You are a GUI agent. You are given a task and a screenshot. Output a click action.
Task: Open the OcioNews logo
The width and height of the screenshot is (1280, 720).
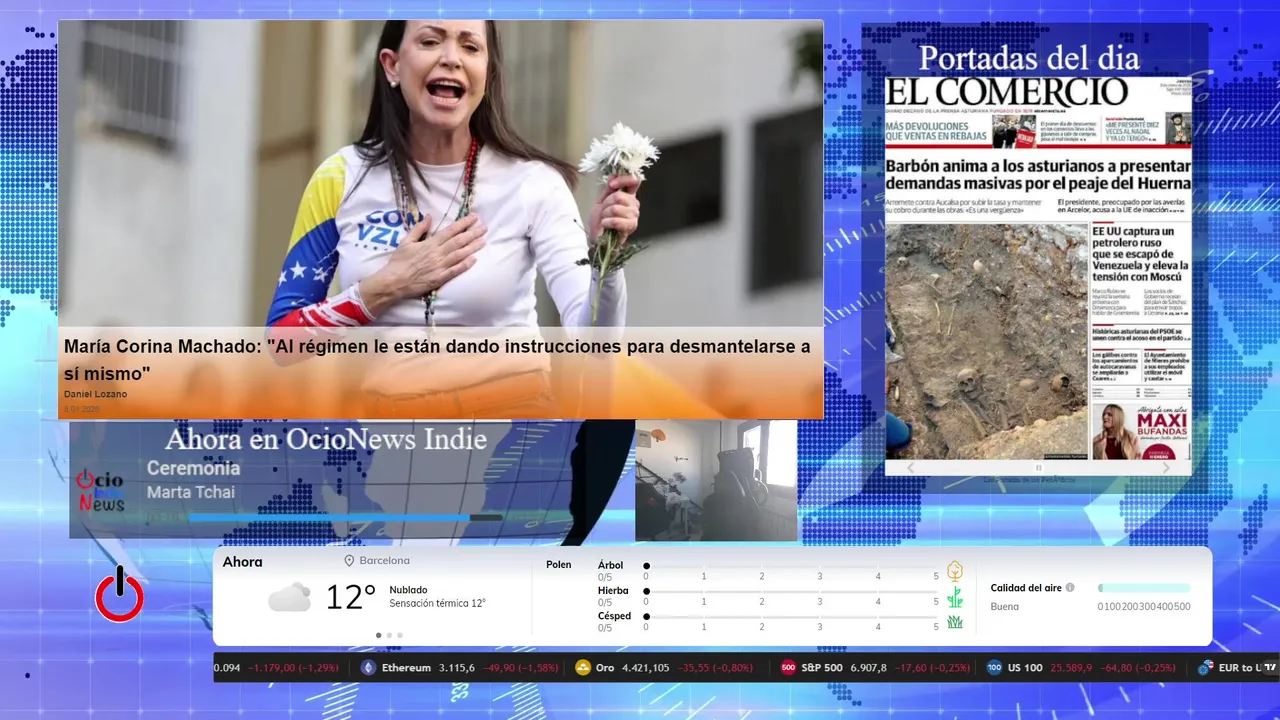[101, 491]
